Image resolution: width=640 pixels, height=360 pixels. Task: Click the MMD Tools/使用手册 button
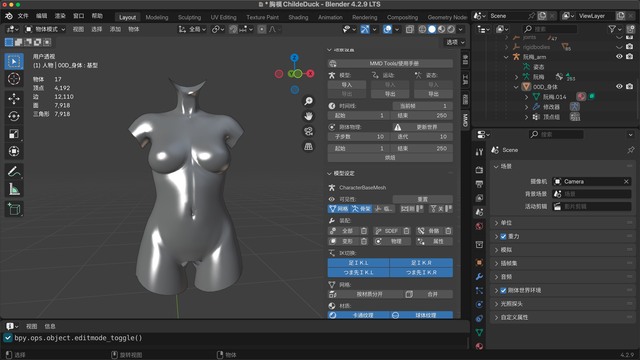(x=390, y=64)
